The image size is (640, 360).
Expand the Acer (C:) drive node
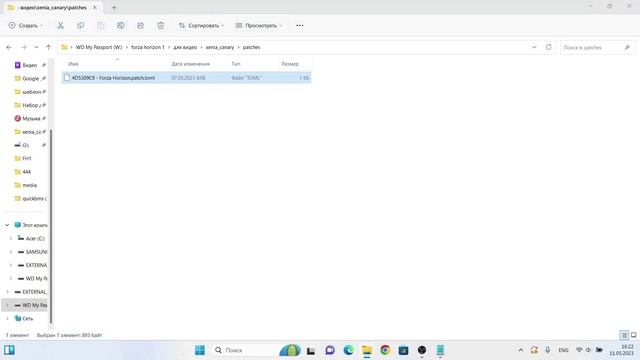coord(11,238)
